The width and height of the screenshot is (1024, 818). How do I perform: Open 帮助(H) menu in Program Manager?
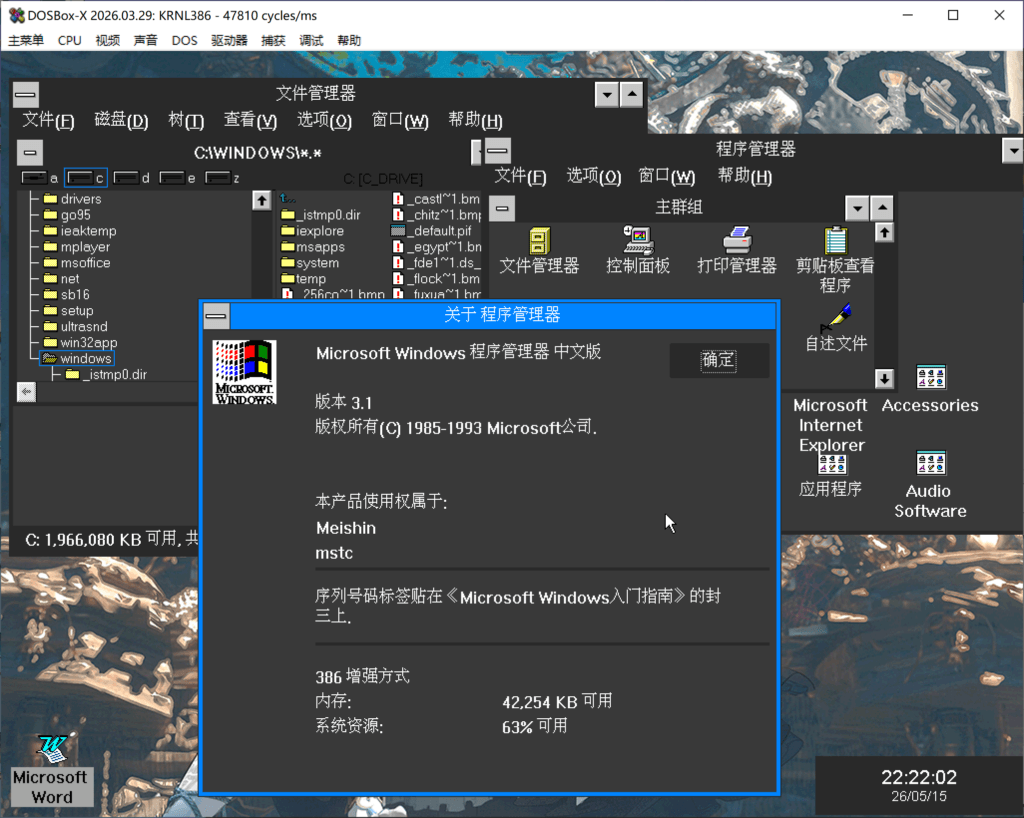click(x=745, y=176)
